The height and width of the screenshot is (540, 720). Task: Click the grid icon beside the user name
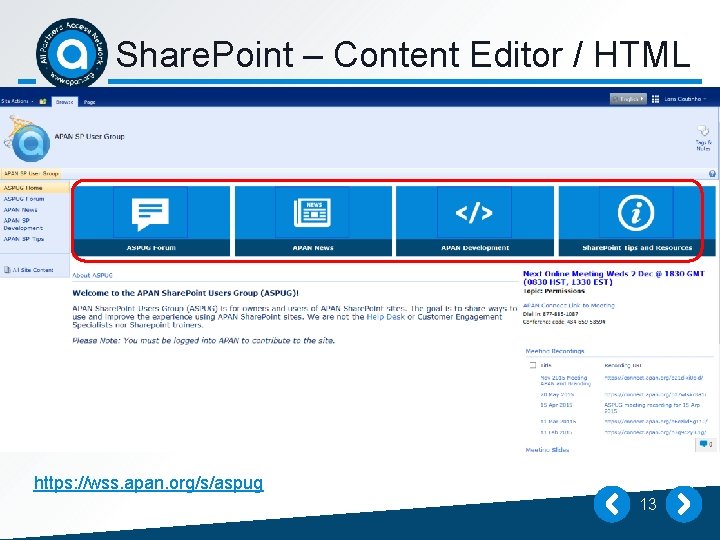tap(655, 99)
